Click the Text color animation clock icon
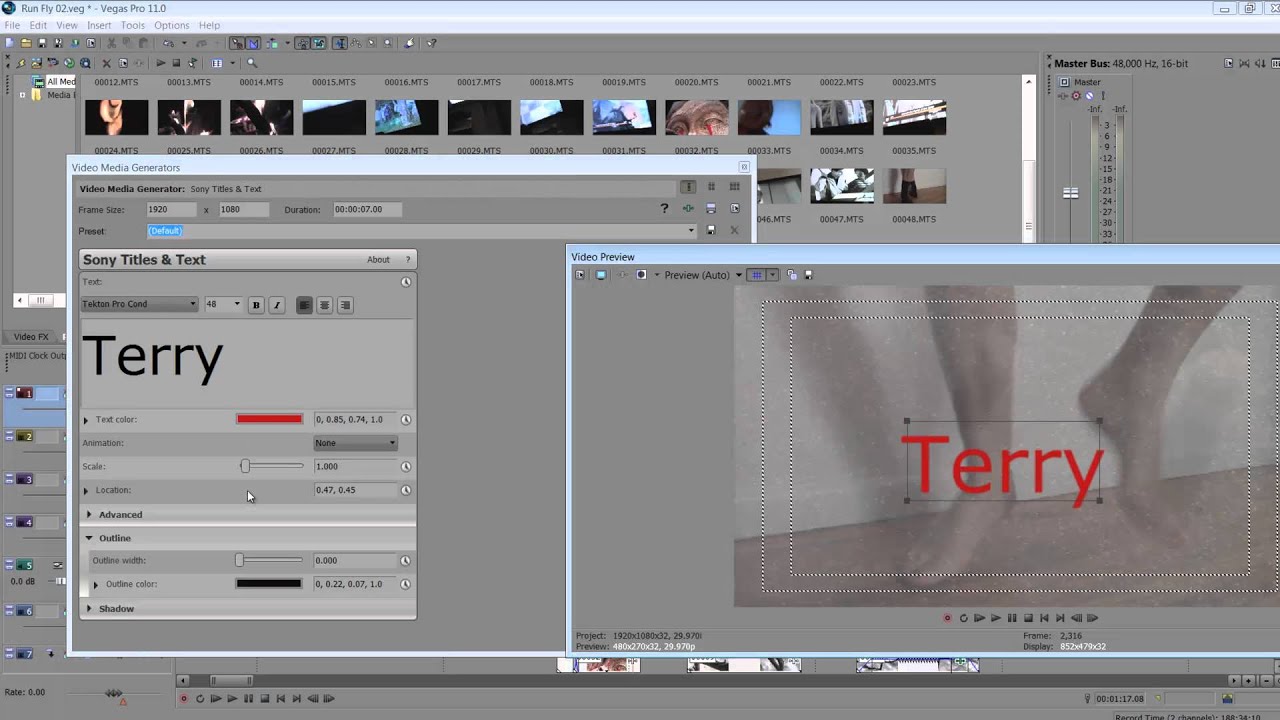Viewport: 1280px width, 720px height. (406, 419)
